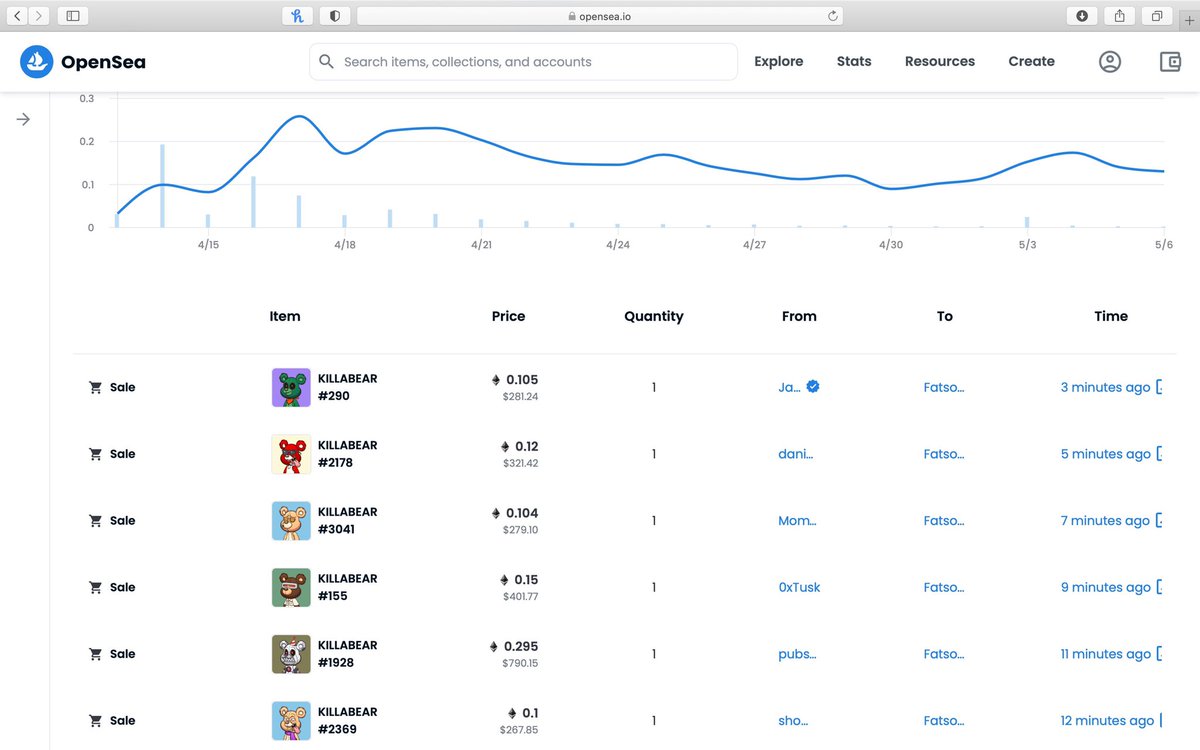Open seller Mom... profile link
The width and height of the screenshot is (1200, 750).
pyautogui.click(x=798, y=521)
